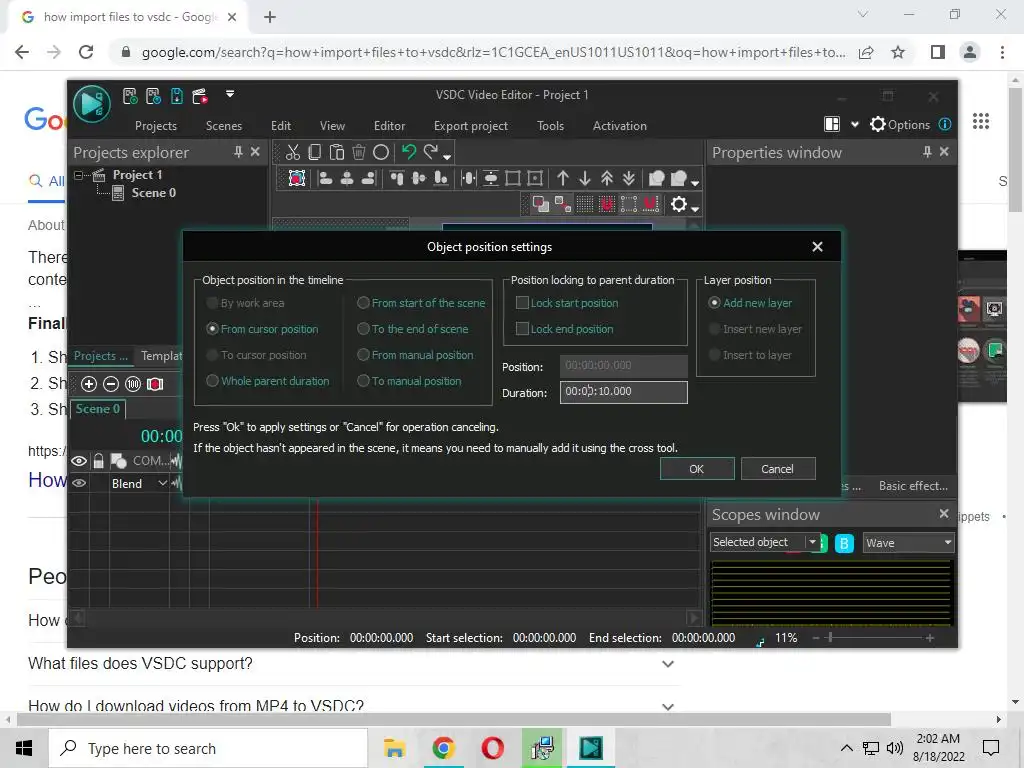Image resolution: width=1024 pixels, height=768 pixels.
Task: Select To manual position radio button
Action: point(363,381)
